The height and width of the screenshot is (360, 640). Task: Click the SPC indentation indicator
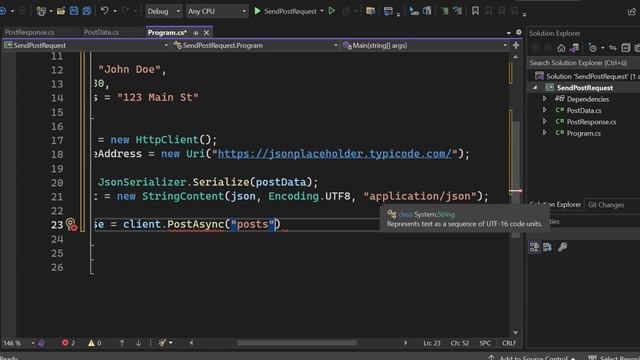485,343
